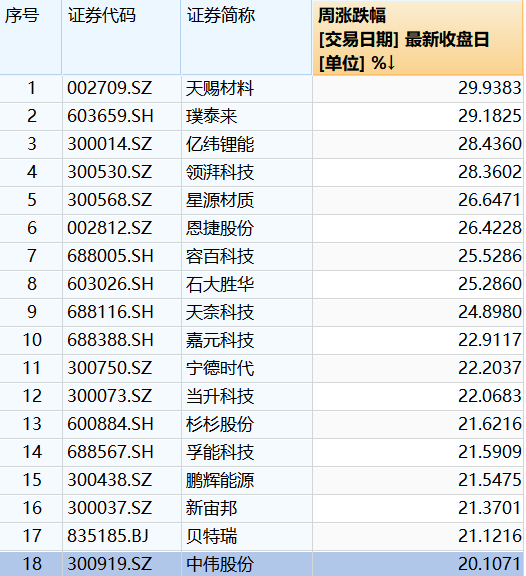Select the stock code 600884.SH
526x576 pixels.
coord(110,424)
